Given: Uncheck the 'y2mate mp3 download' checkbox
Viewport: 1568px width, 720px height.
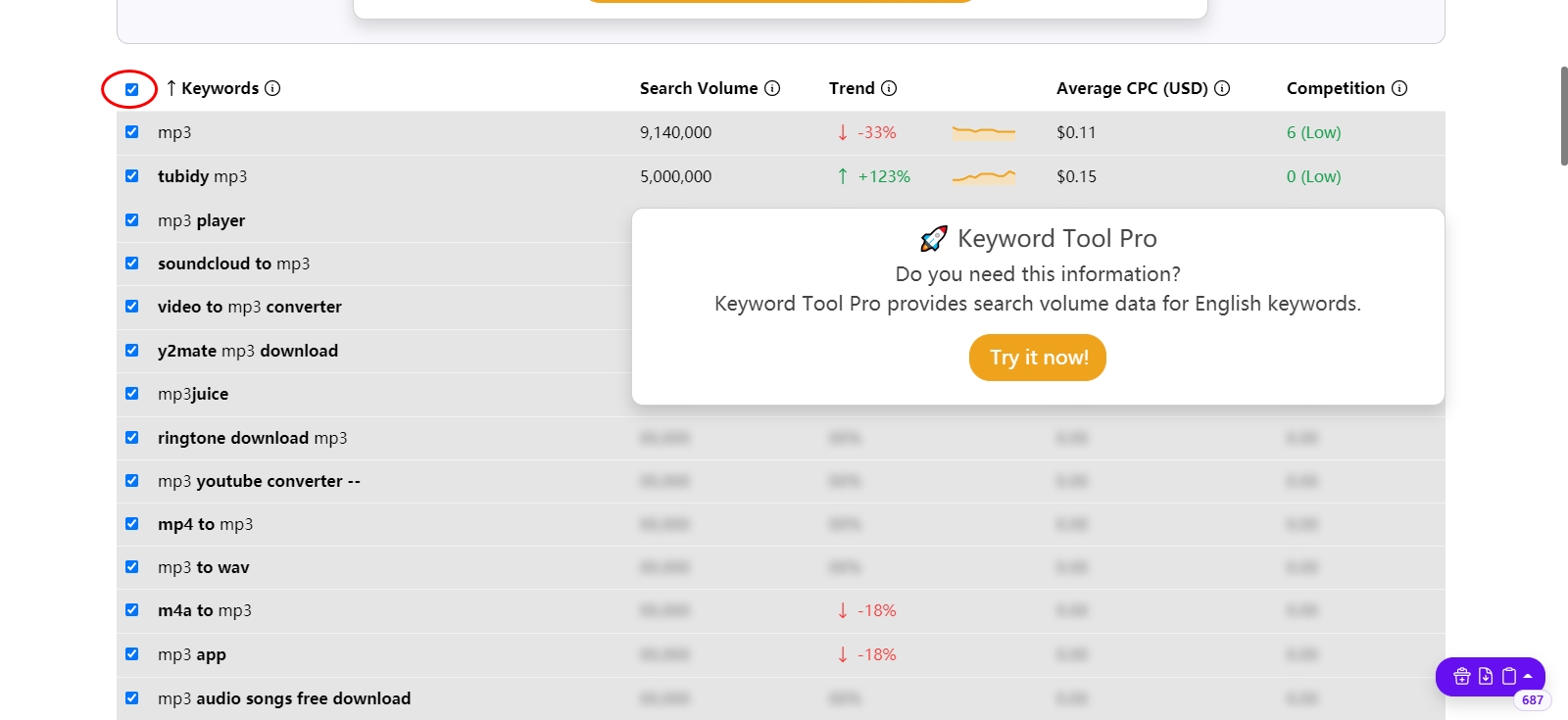Looking at the screenshot, I should coord(131,351).
